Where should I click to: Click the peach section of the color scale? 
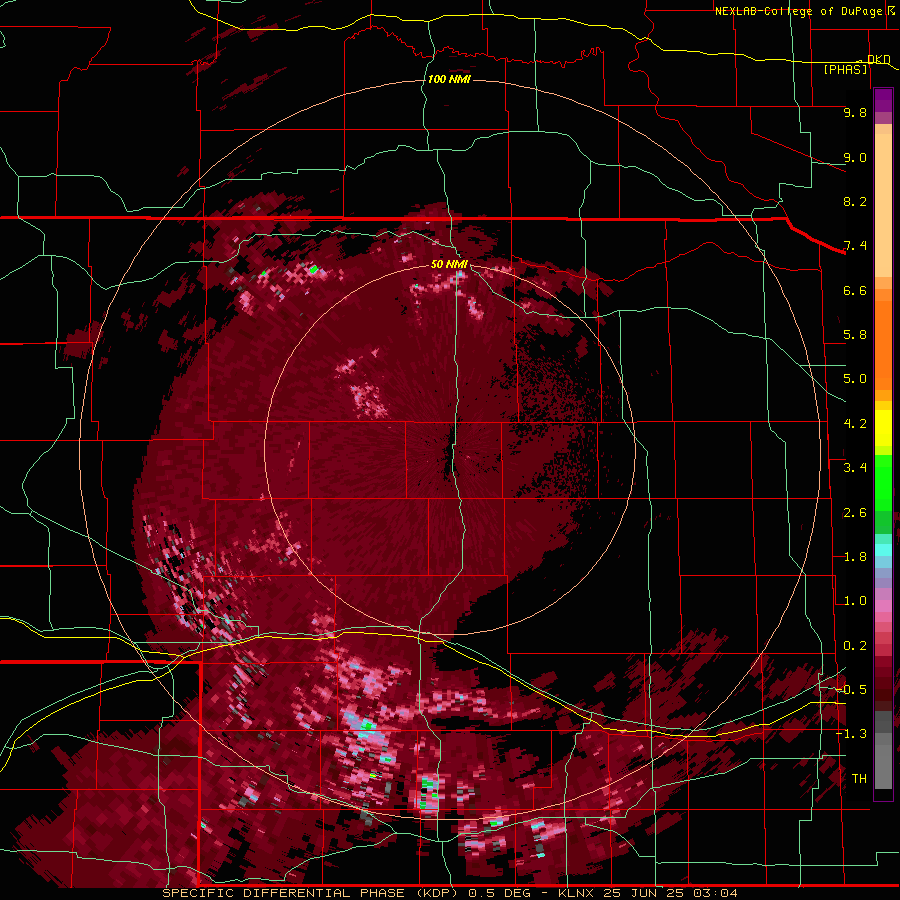click(883, 201)
